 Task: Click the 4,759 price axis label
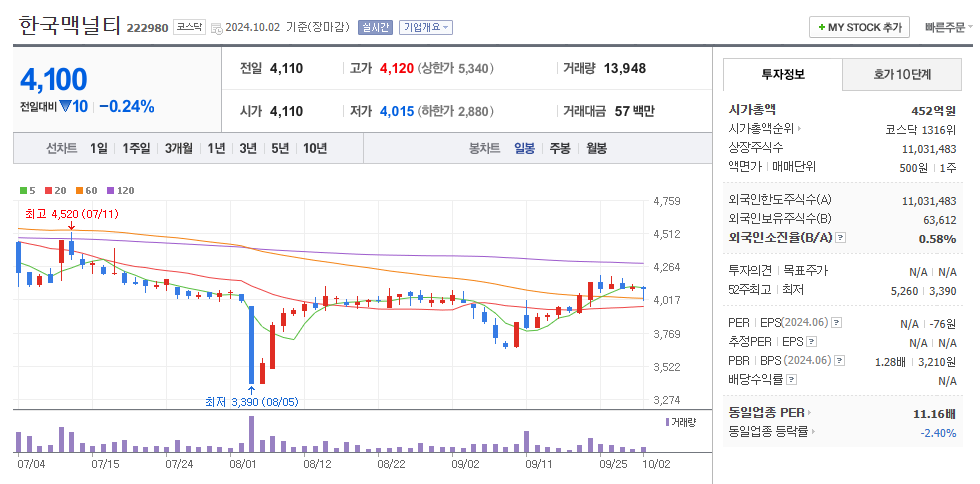pyautogui.click(x=667, y=201)
